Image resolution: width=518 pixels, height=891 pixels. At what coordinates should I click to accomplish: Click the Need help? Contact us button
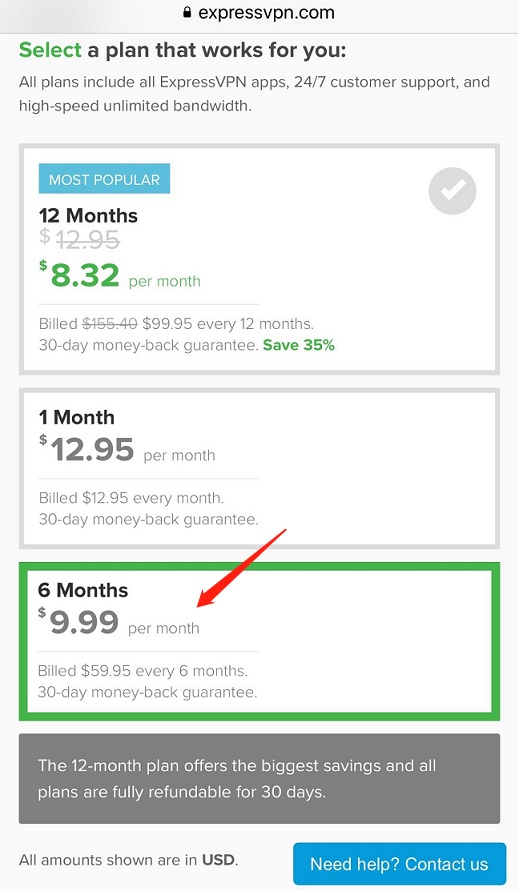coord(399,864)
